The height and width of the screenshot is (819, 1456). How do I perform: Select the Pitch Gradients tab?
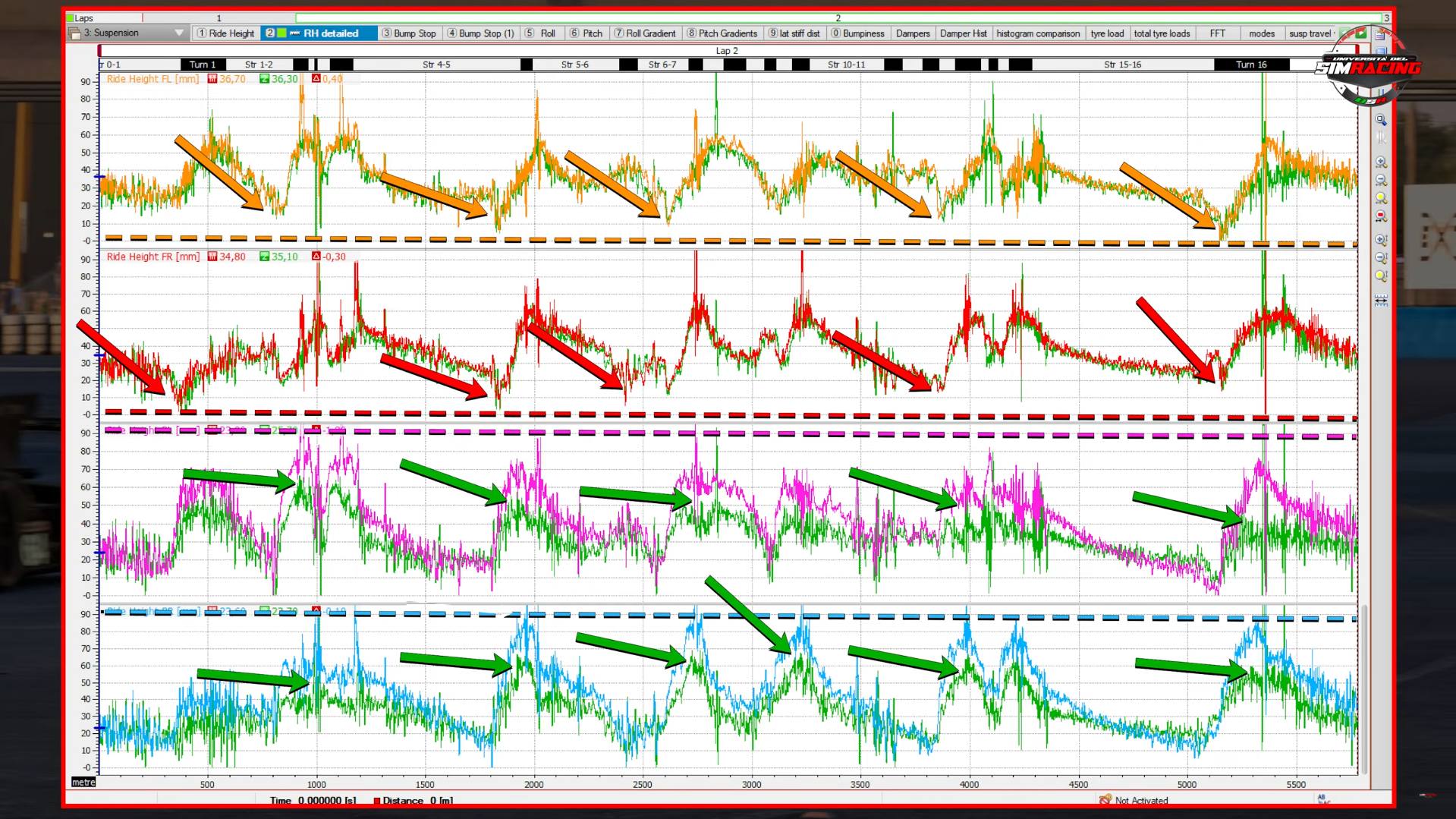pyautogui.click(x=722, y=33)
